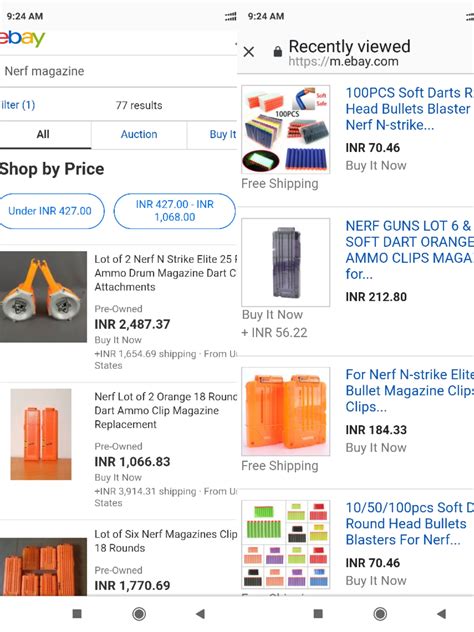Open Nerf drum magazine lot thumbnail
474x632 pixels.
click(x=43, y=297)
